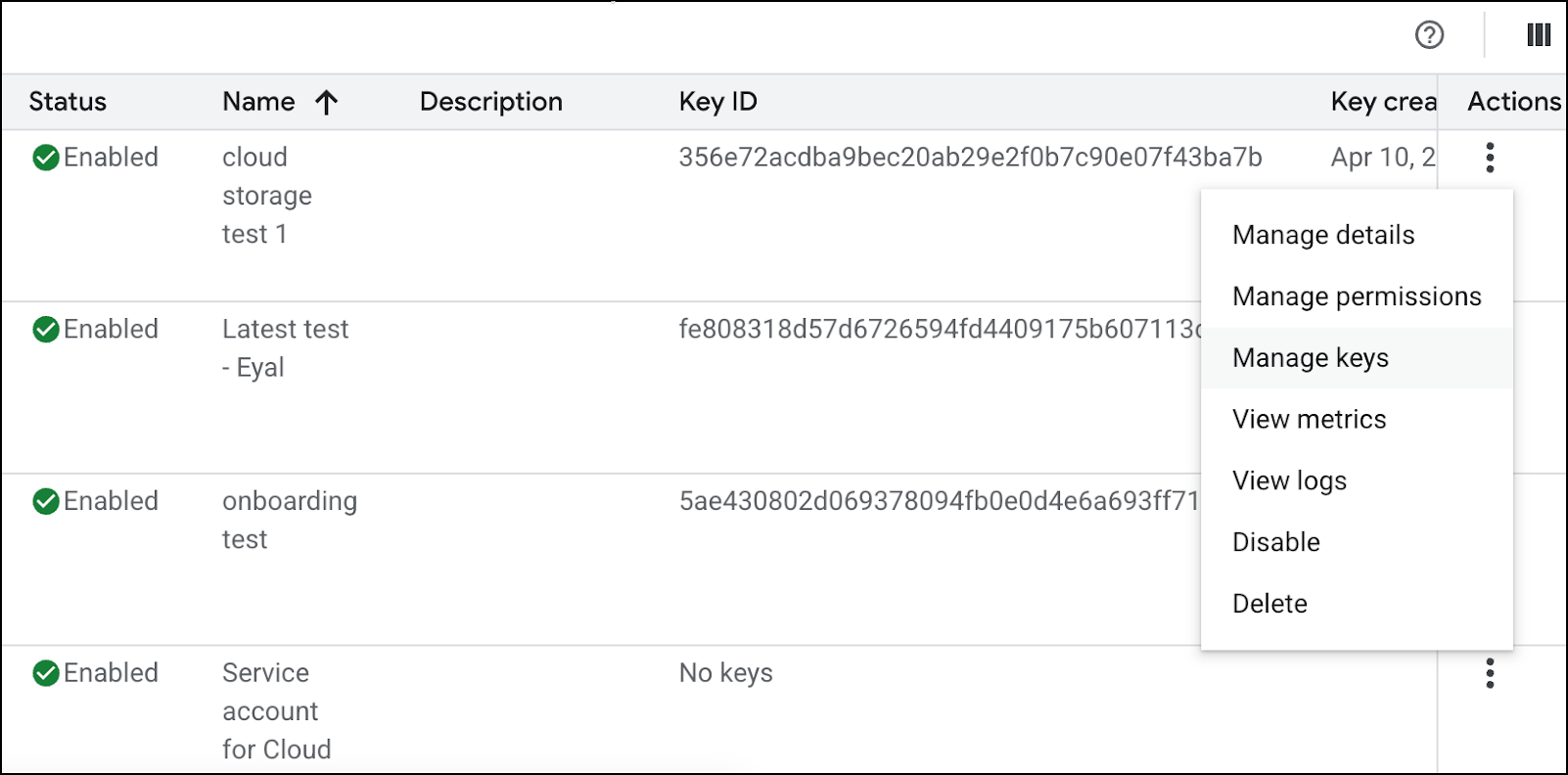1568x775 pixels.
Task: Select Manage details from the menu
Action: [1323, 235]
